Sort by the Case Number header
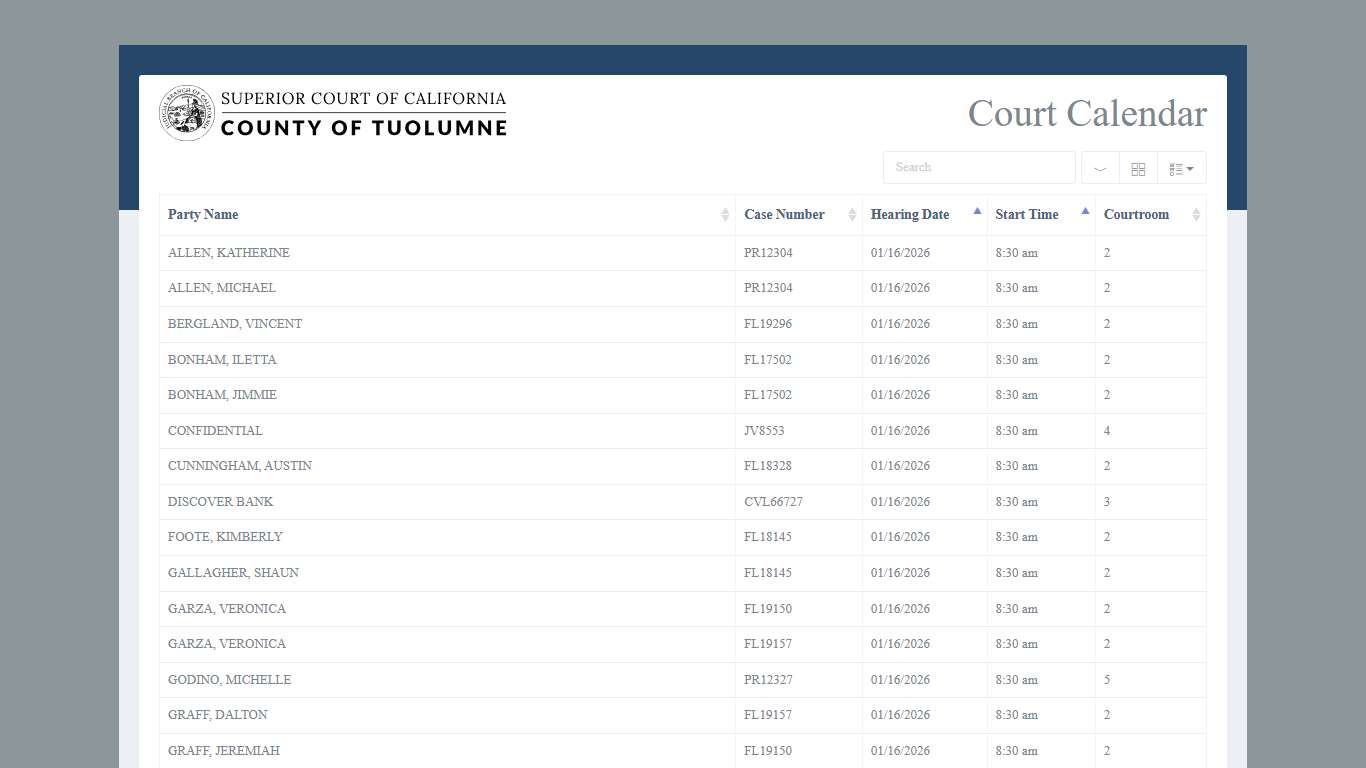 click(784, 215)
